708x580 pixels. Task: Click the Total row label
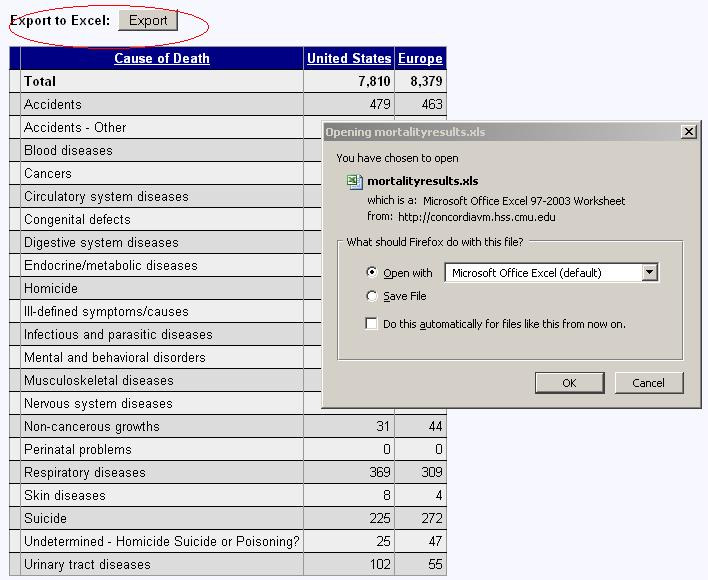coord(40,81)
